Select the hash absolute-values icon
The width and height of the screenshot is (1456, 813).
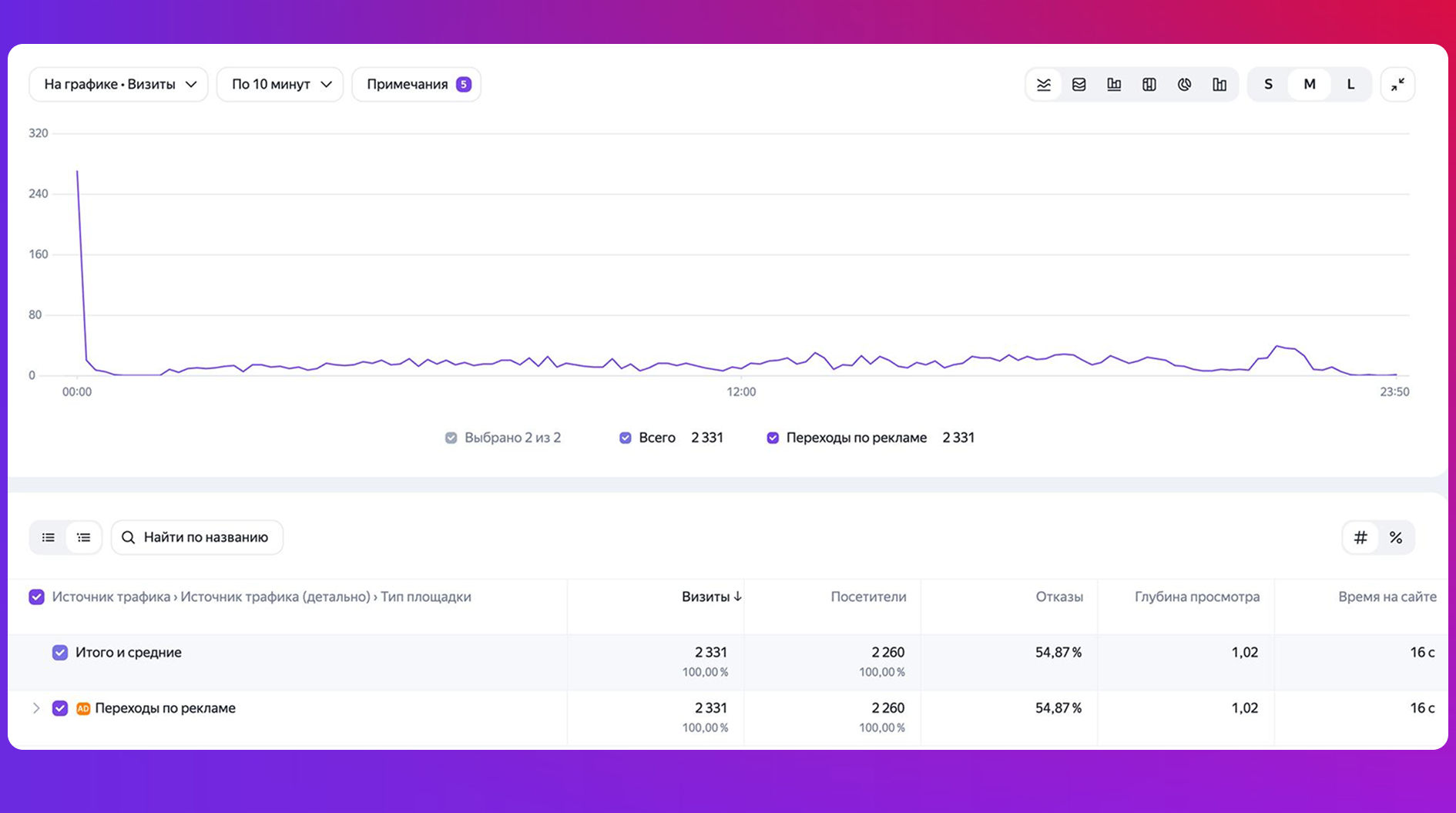[x=1360, y=537]
